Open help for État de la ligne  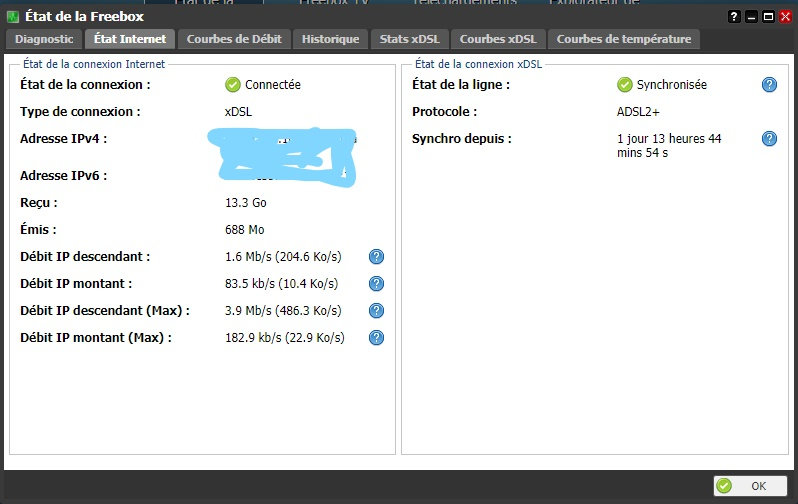(769, 85)
